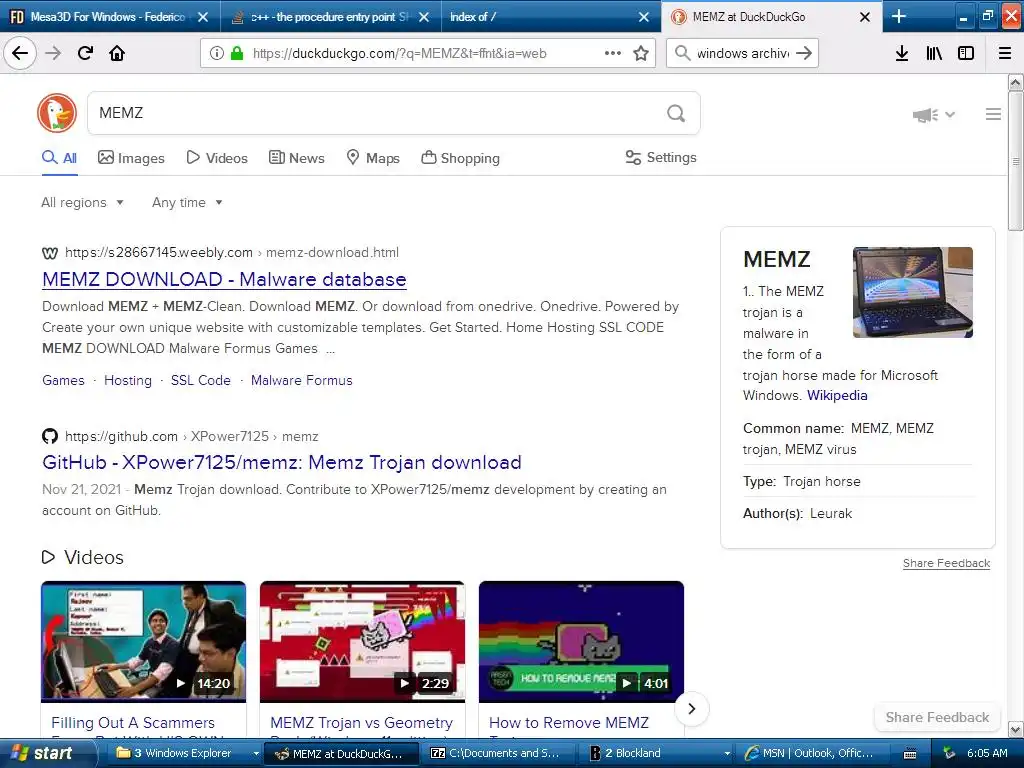Image resolution: width=1024 pixels, height=768 pixels.
Task: Play the 2:29 Geometry Dash video thumbnail
Action: pyautogui.click(x=362, y=642)
